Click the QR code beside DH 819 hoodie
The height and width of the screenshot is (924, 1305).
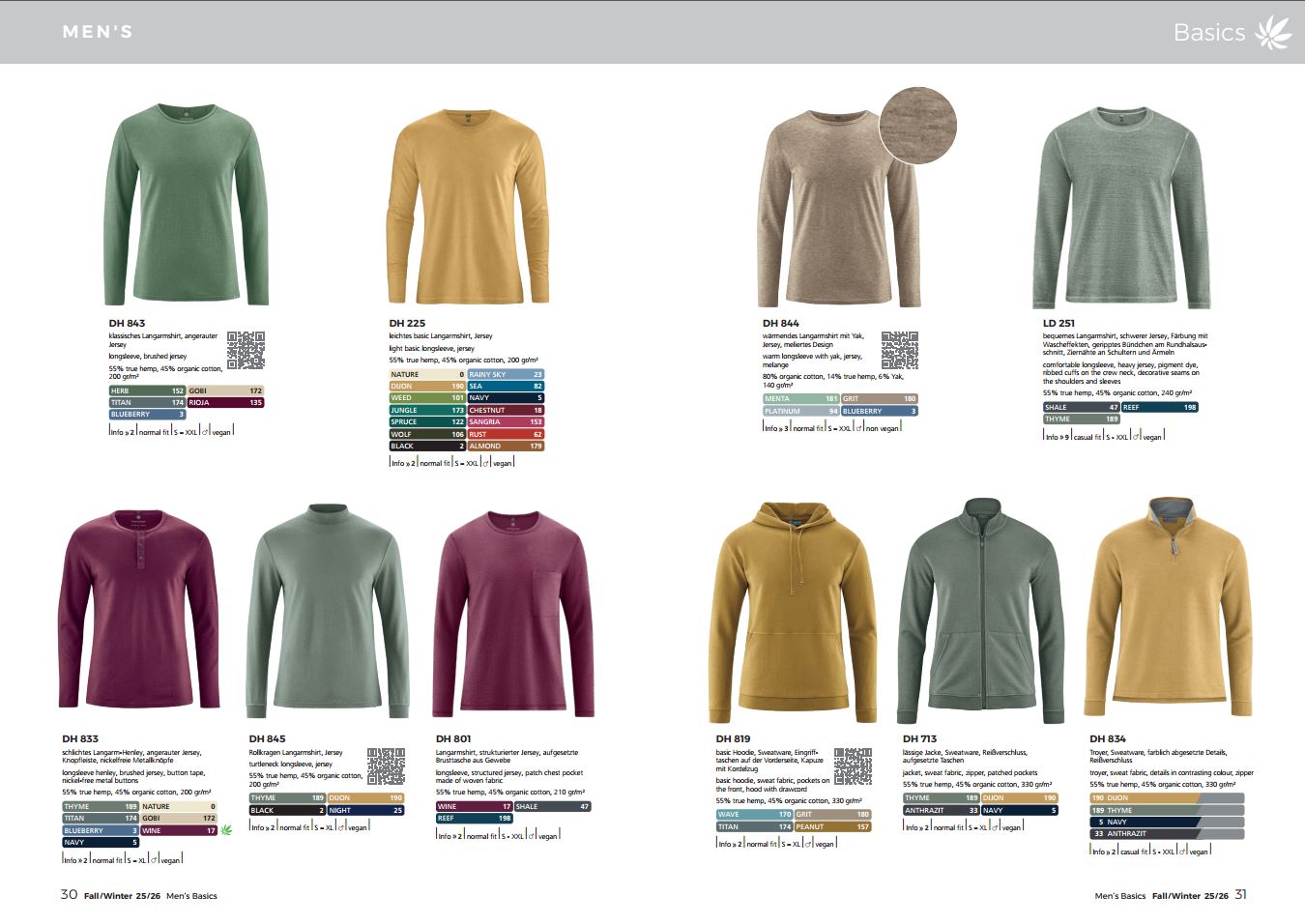853,765
